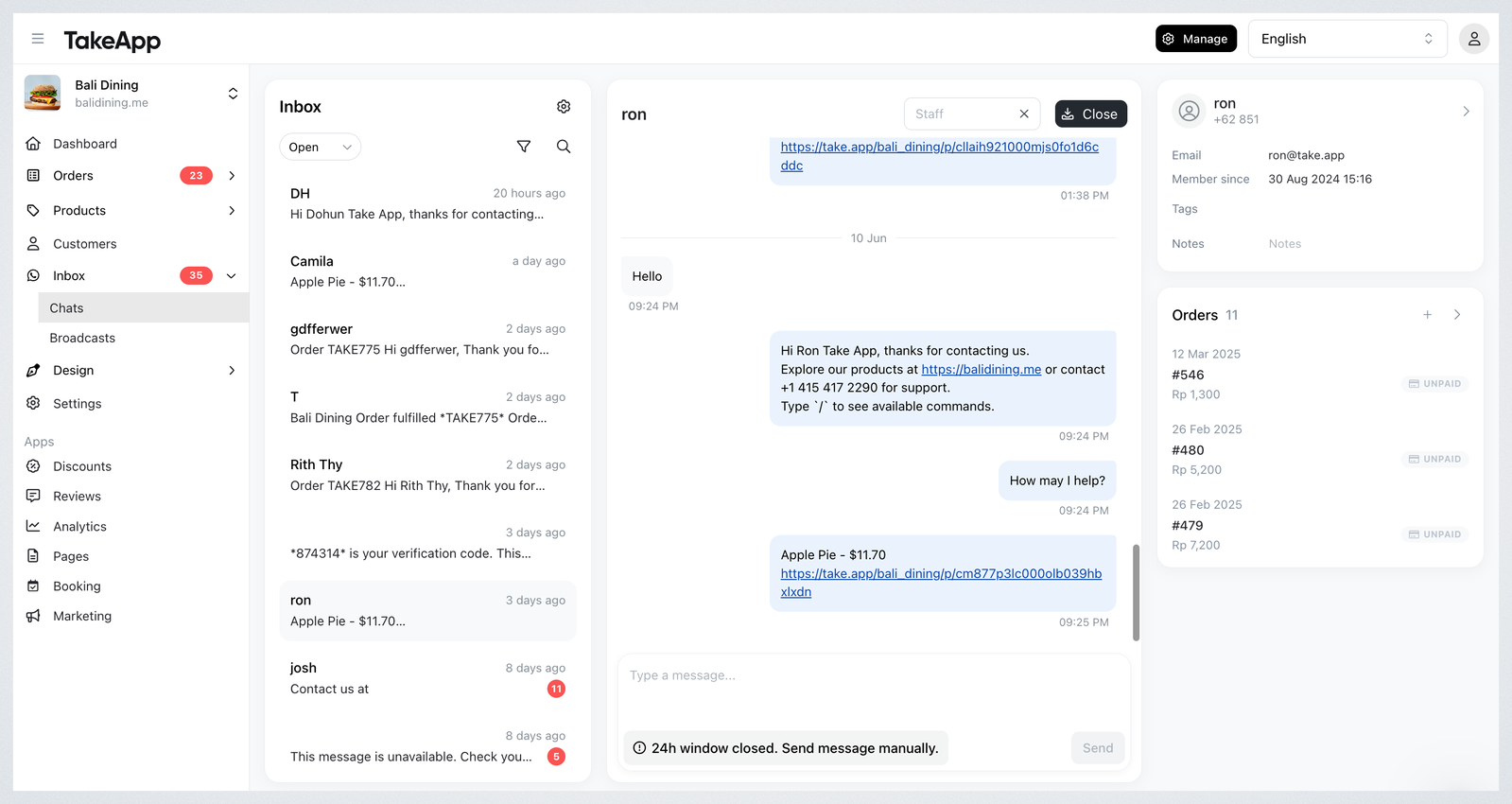Screen dimensions: 1512x804
Task: Open the Camila conversation
Action: [x=427, y=271]
